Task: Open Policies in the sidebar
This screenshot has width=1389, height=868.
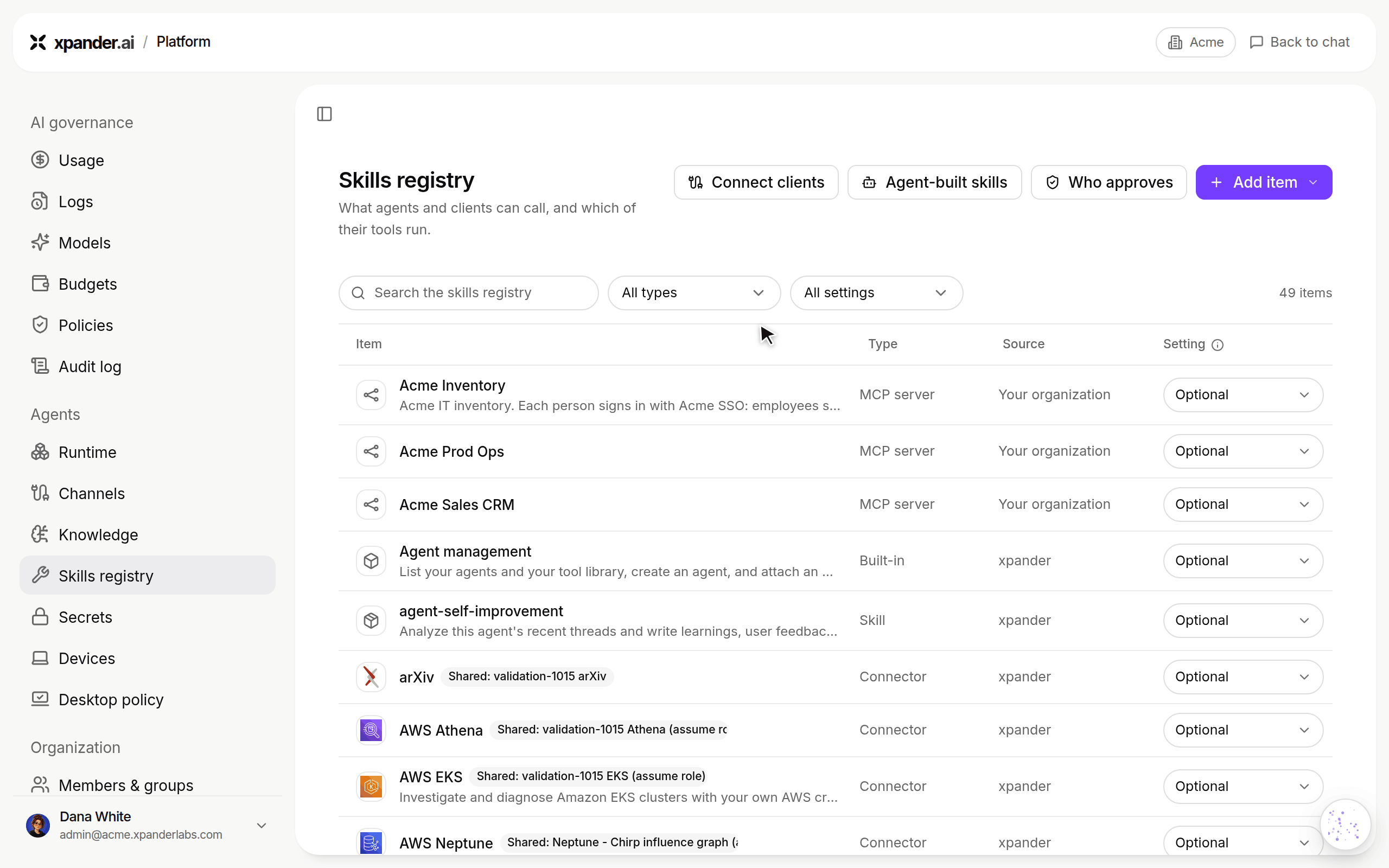Action: coord(148,325)
